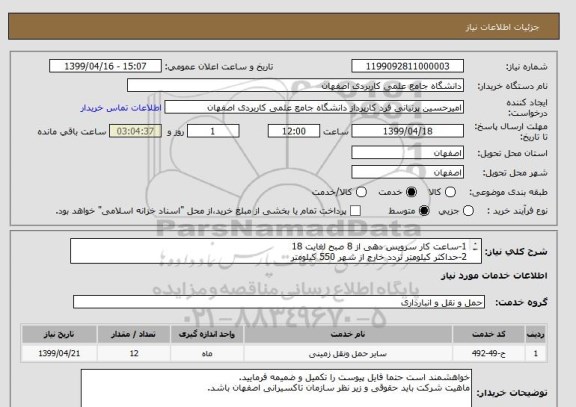The width and height of the screenshot is (576, 407).
Task: Click buyer organization name field
Action: coord(295,86)
